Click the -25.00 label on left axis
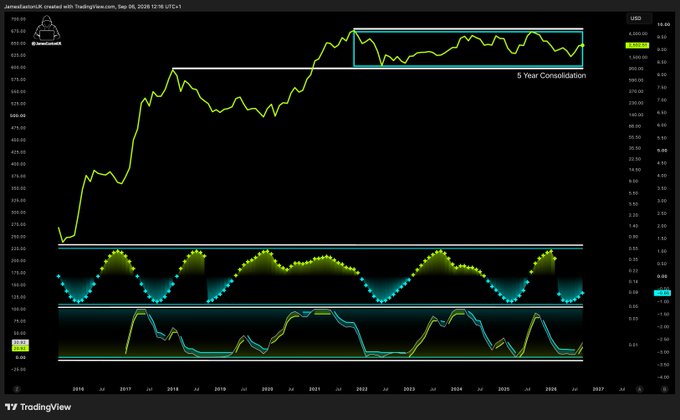The image size is (680, 420). click(18, 370)
